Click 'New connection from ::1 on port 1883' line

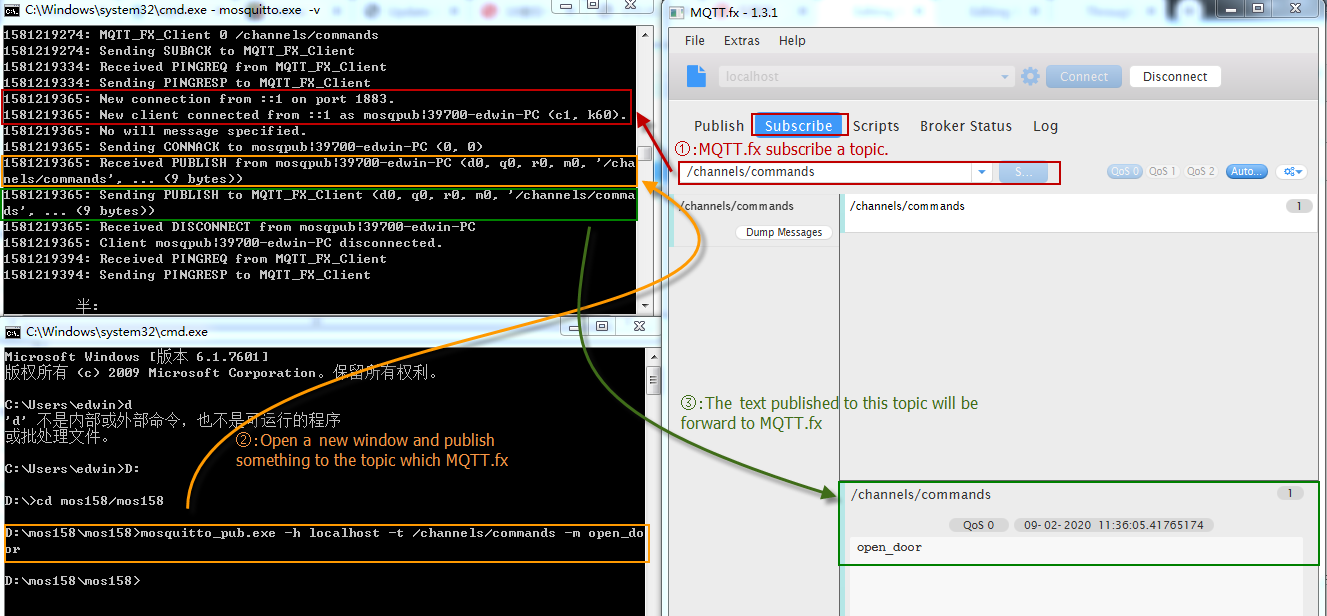[199, 99]
